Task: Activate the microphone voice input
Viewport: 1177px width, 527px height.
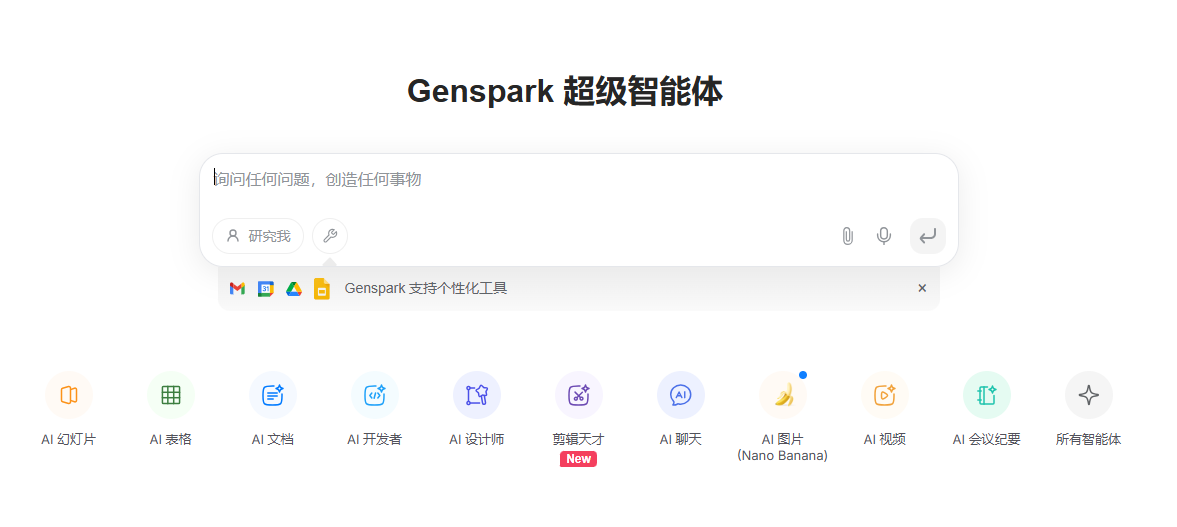Action: pyautogui.click(x=884, y=236)
